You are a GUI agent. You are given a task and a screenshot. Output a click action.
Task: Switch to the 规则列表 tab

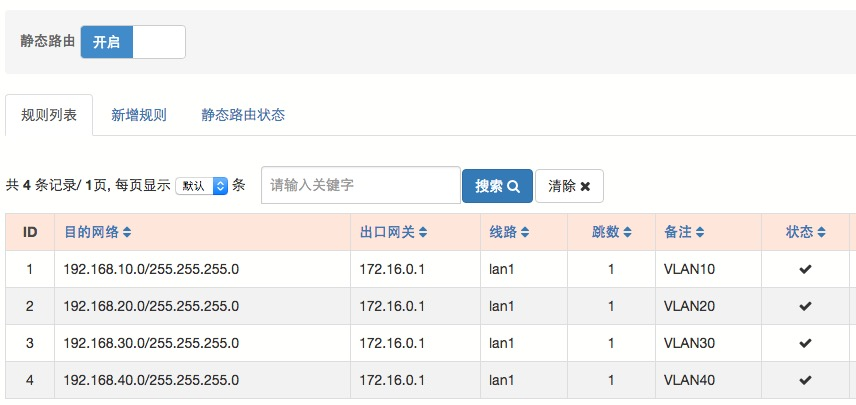49,115
